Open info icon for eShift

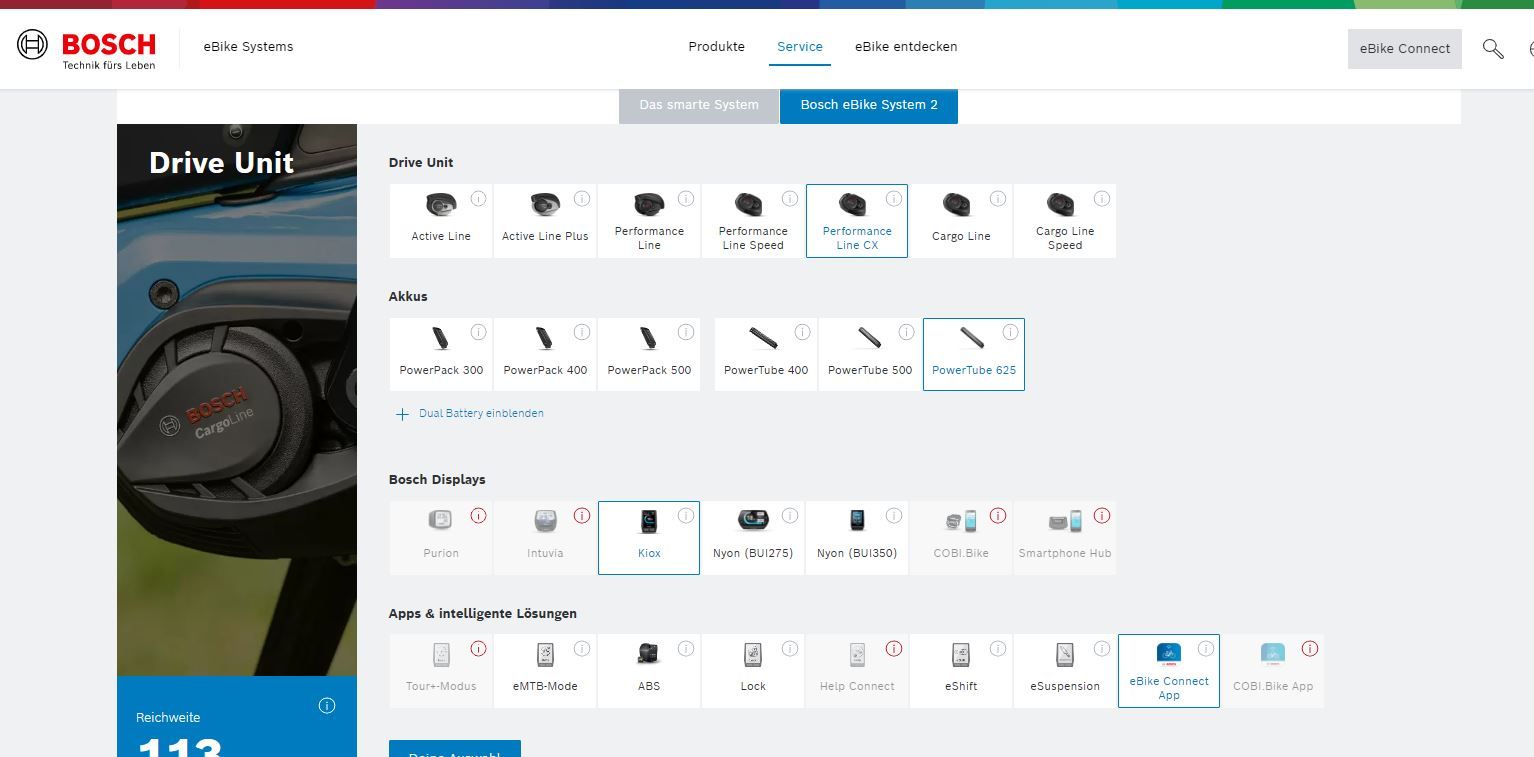(998, 648)
